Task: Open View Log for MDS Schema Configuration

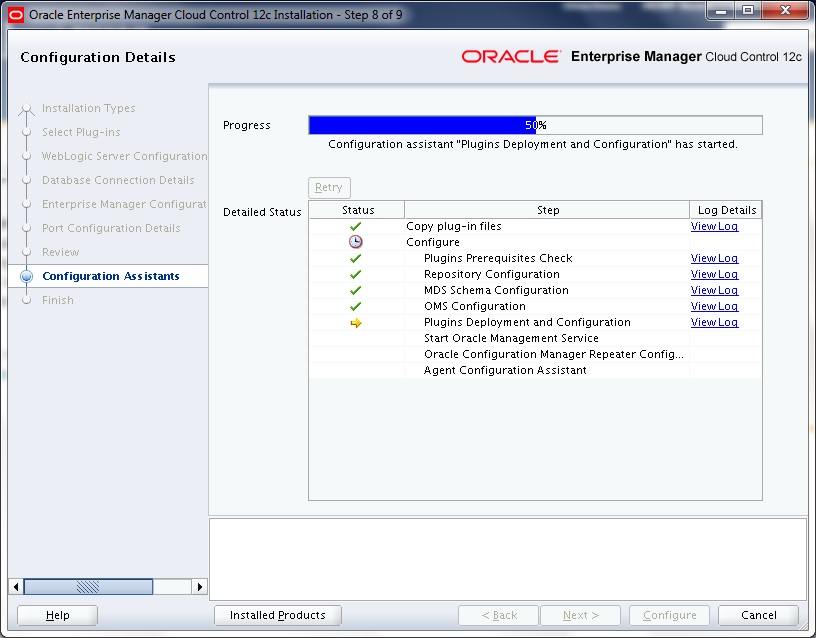Action: (x=714, y=290)
